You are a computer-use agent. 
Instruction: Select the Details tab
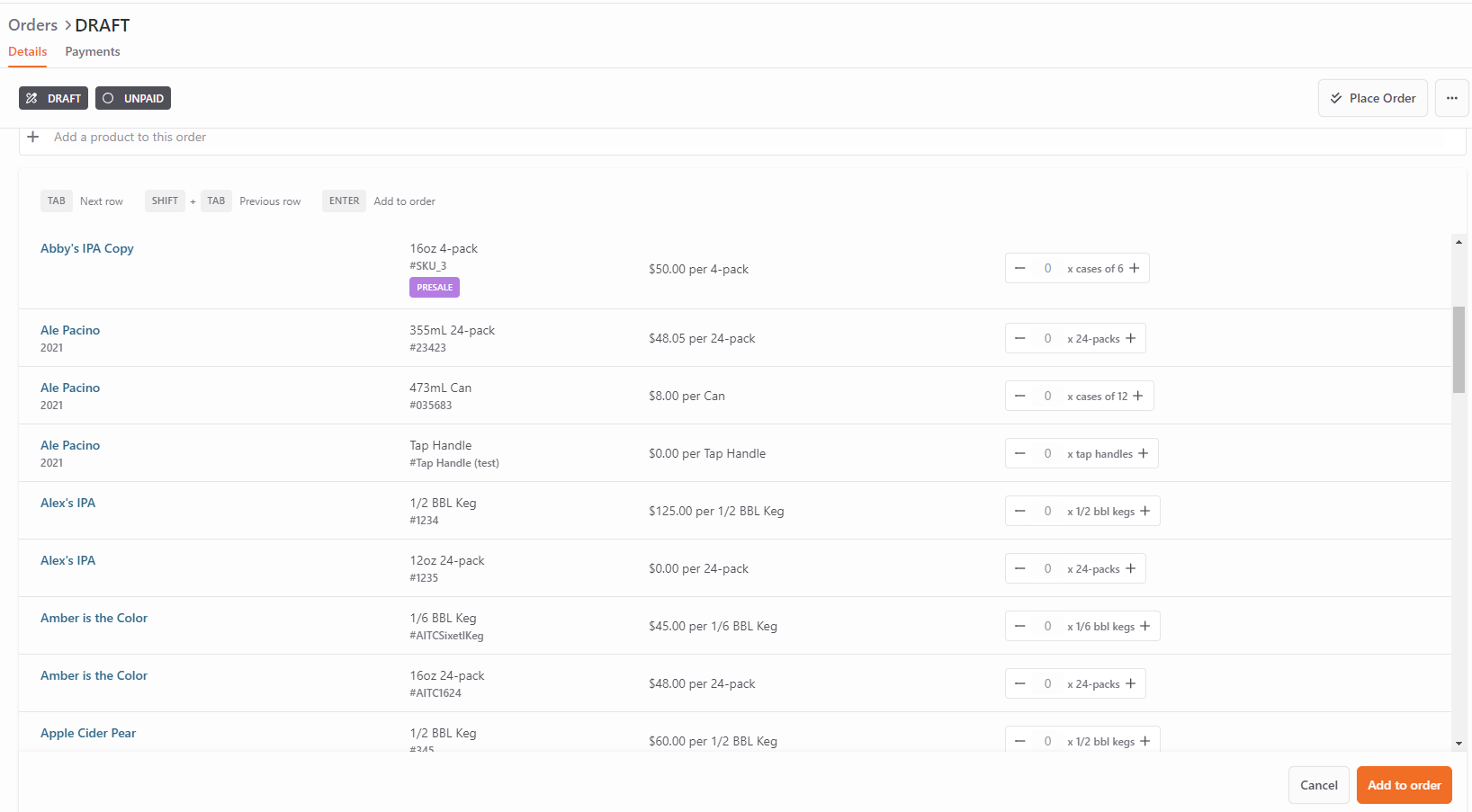28,51
